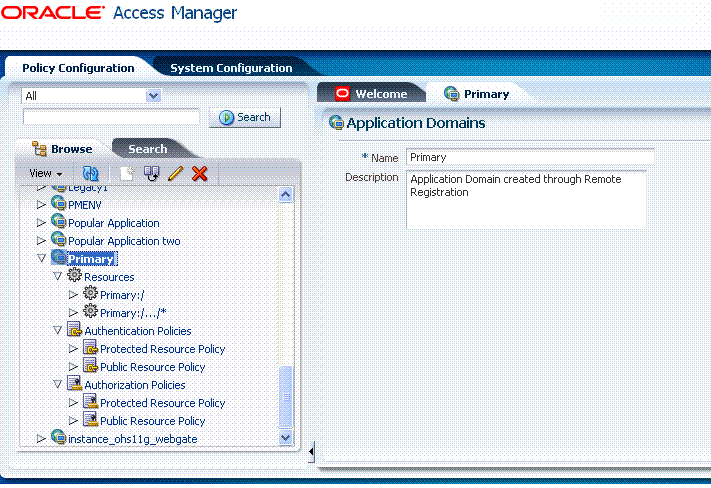Click the Popular Application domain globe icon
This screenshot has height=488, width=711.
58,221
